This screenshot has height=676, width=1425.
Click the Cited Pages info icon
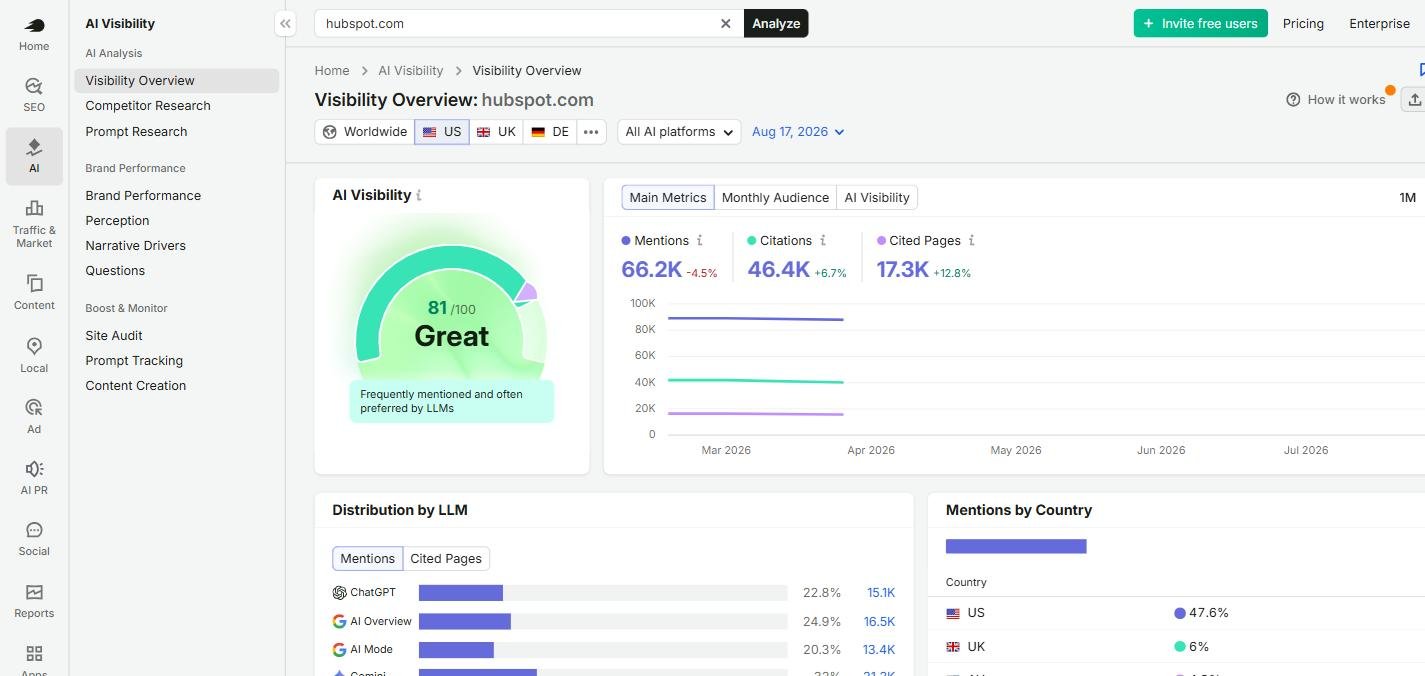point(972,240)
